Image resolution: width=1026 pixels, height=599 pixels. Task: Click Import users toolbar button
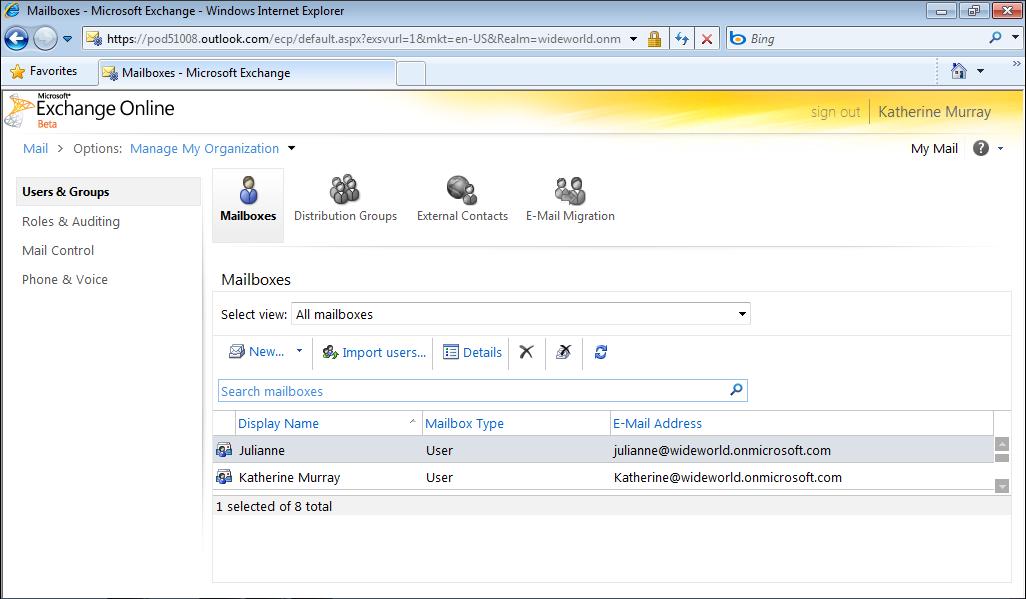tap(374, 353)
